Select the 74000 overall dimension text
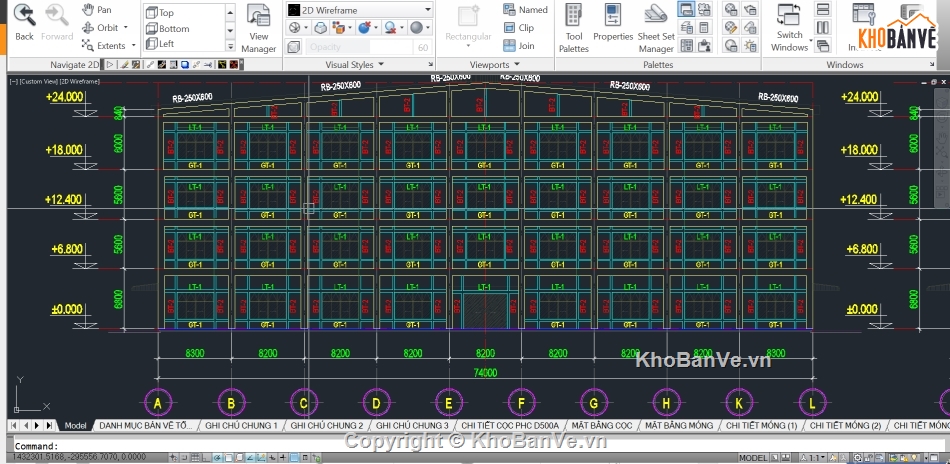The height and width of the screenshot is (464, 950). click(485, 373)
